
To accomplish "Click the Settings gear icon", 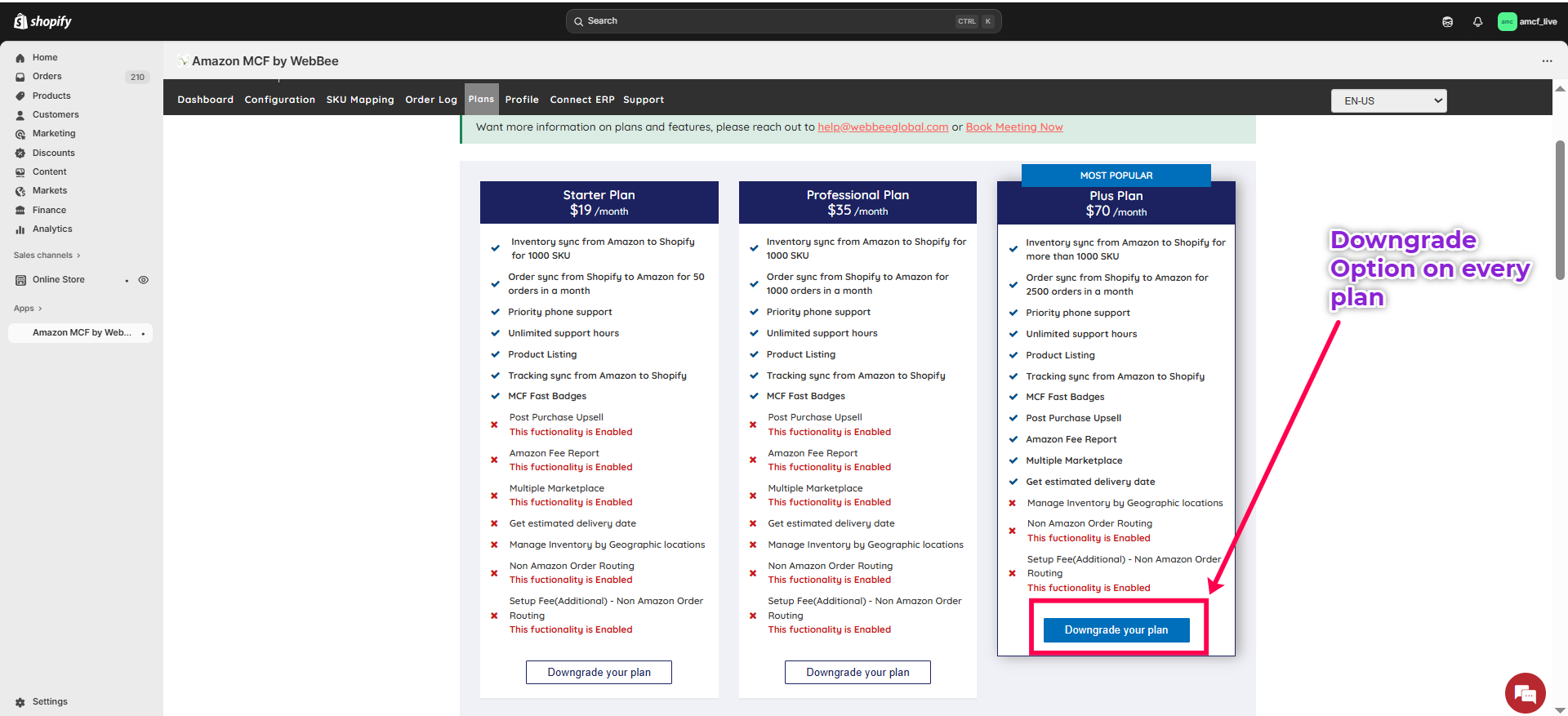I will pos(20,702).
